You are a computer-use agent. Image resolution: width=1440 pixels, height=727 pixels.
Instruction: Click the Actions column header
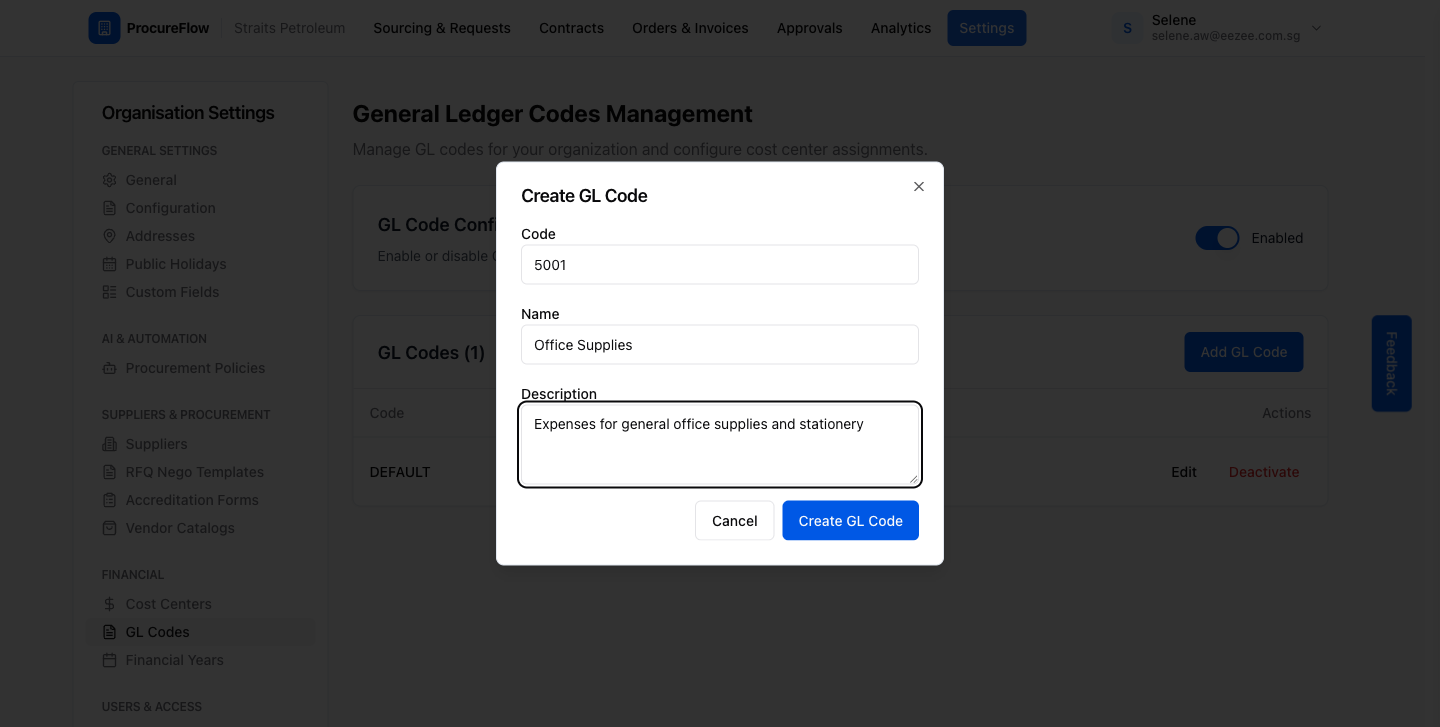(x=1286, y=413)
